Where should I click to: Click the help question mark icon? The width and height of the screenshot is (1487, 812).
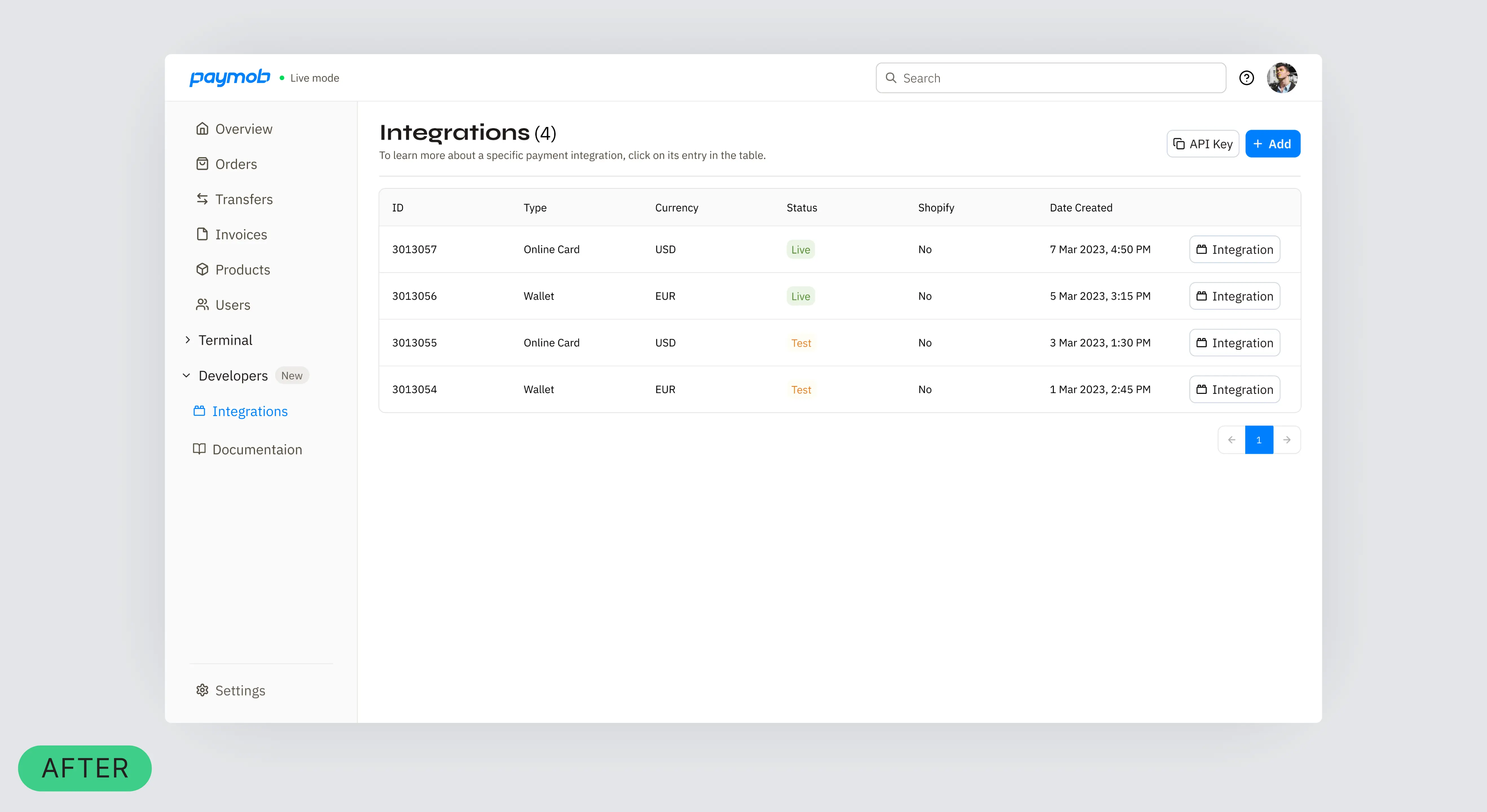click(x=1246, y=78)
